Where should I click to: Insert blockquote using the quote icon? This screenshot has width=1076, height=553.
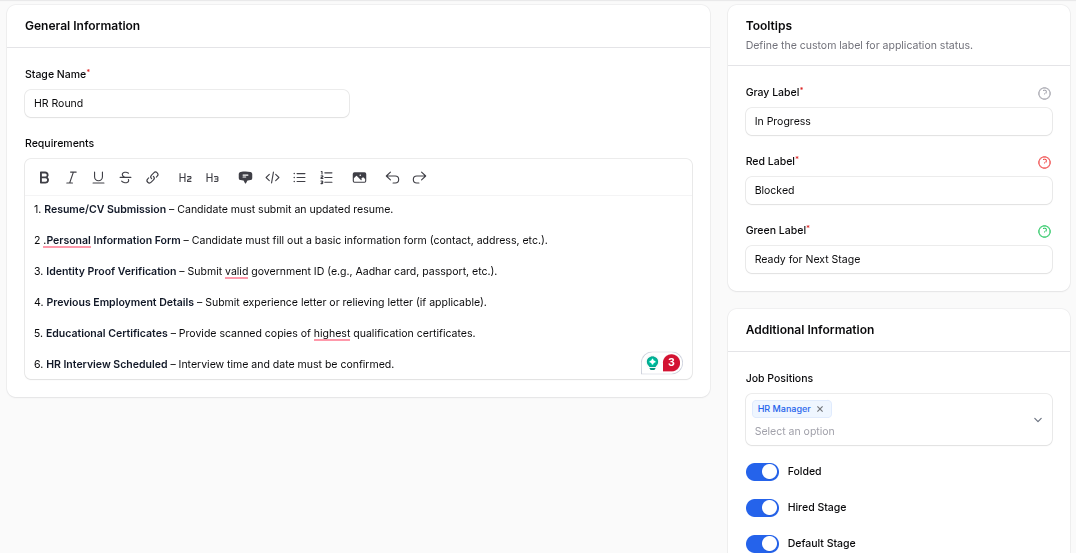coord(245,178)
